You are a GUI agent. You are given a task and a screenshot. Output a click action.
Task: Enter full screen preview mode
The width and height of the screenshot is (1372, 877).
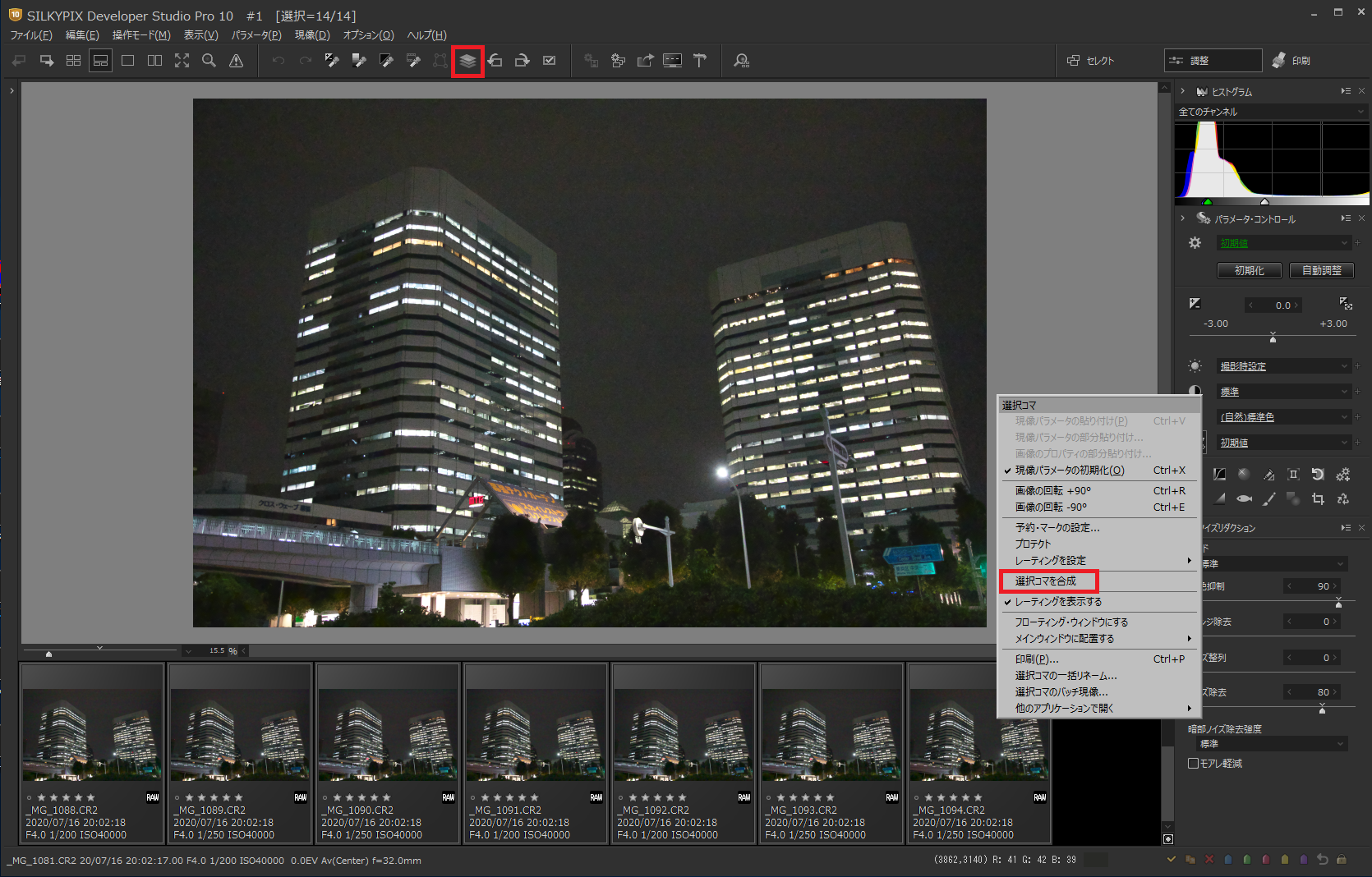point(182,61)
